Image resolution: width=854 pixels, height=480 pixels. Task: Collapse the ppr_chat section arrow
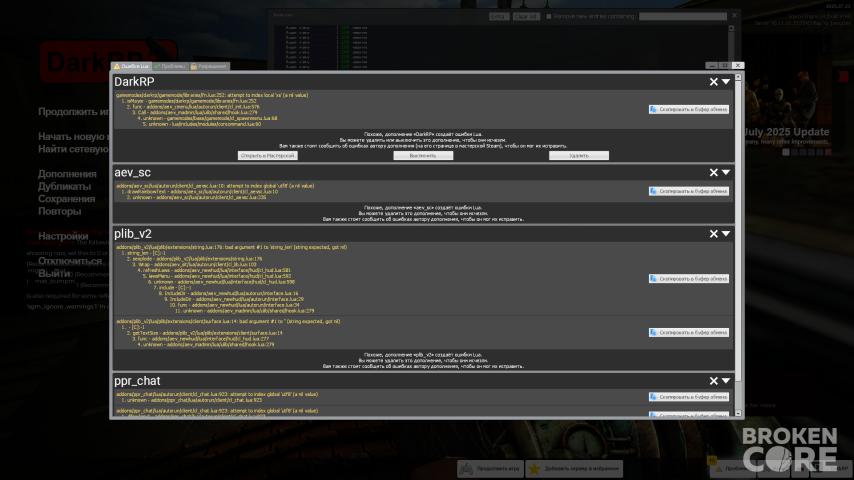[726, 381]
